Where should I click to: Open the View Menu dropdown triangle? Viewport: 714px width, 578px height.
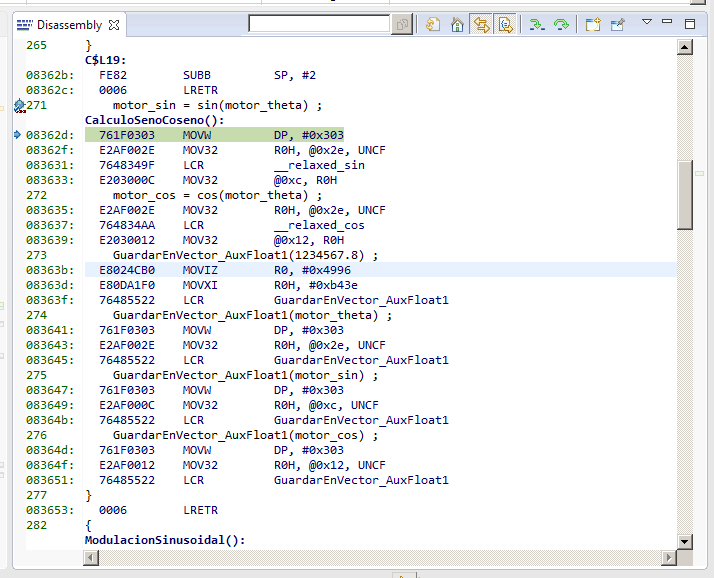coord(647,21)
